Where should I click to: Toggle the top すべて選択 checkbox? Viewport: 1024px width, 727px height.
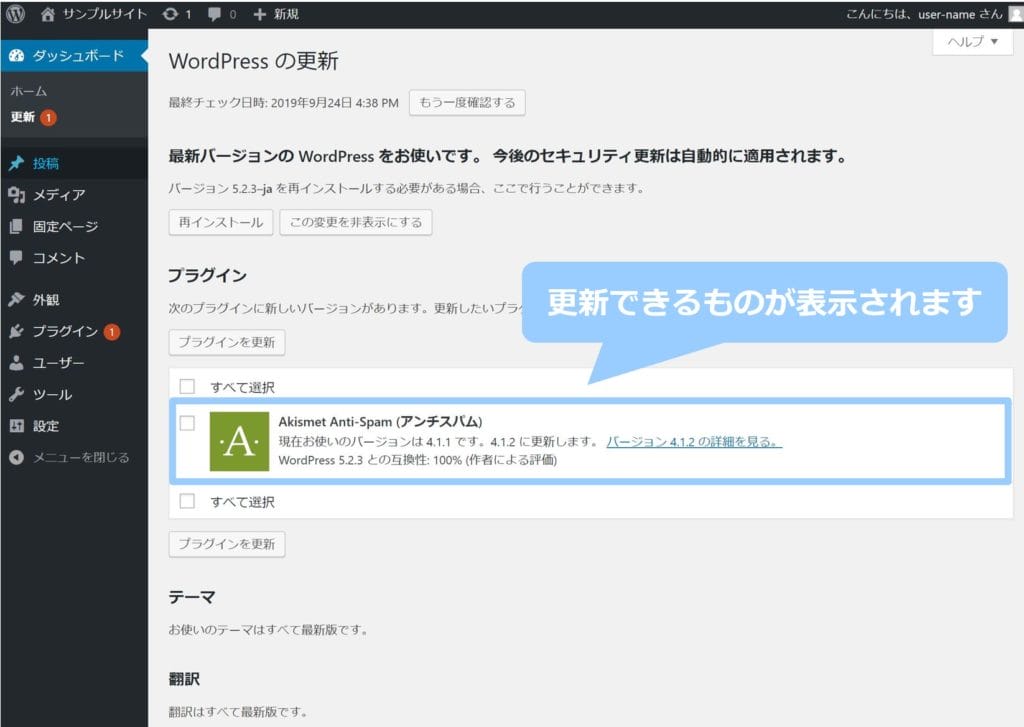click(x=187, y=386)
